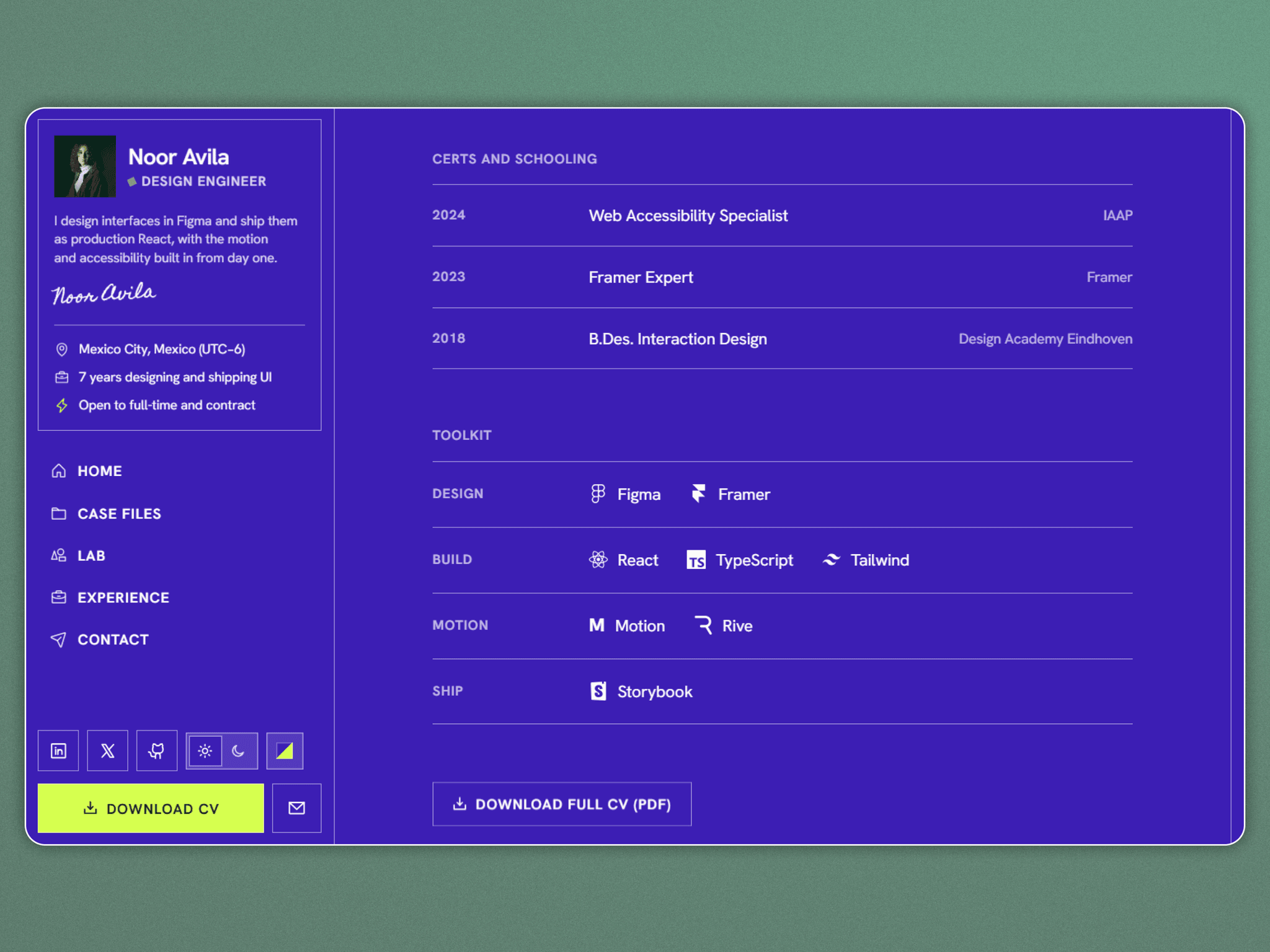Click briefcase icon beside 7 years text
This screenshot has height=952, width=1270.
pos(62,377)
